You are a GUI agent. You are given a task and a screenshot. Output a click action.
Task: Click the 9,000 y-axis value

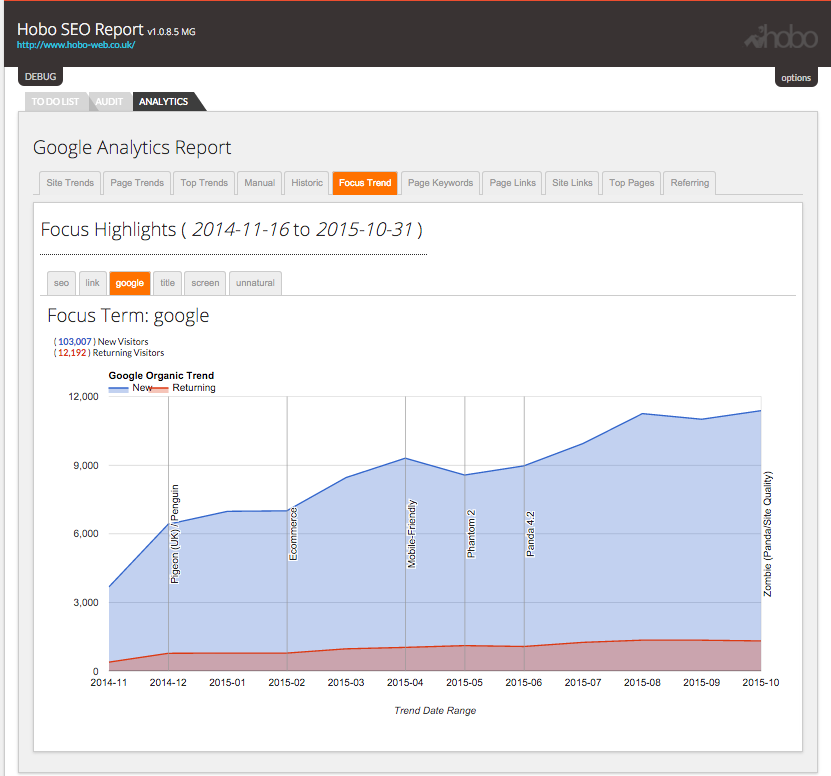tap(86, 465)
